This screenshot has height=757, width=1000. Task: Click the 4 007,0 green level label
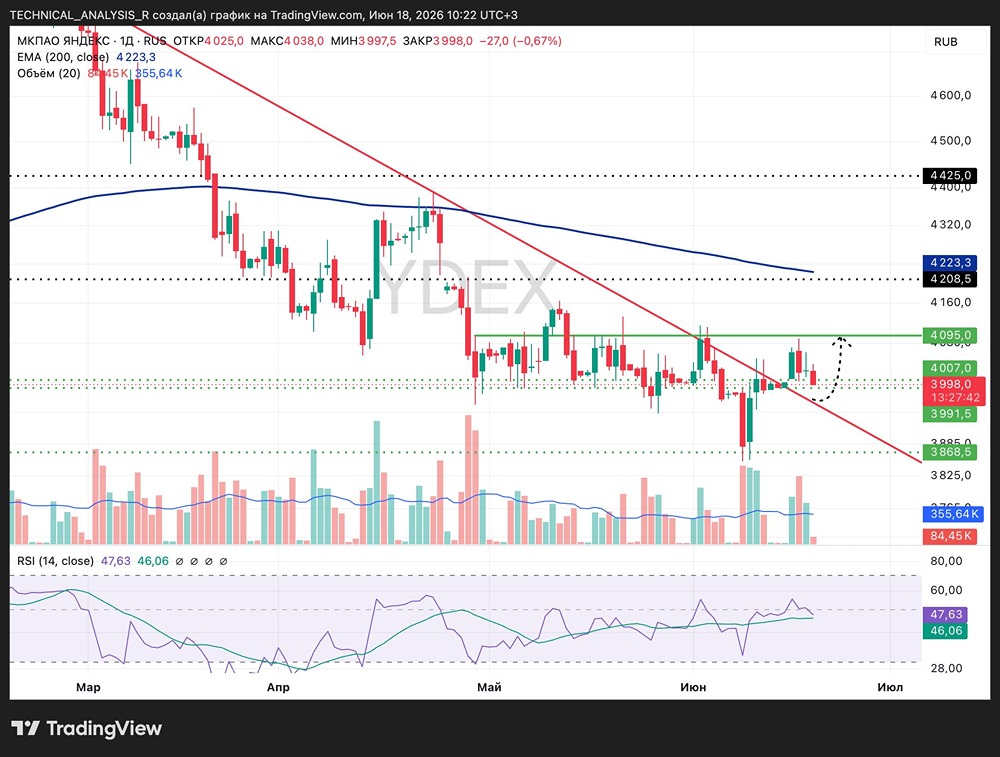950,368
